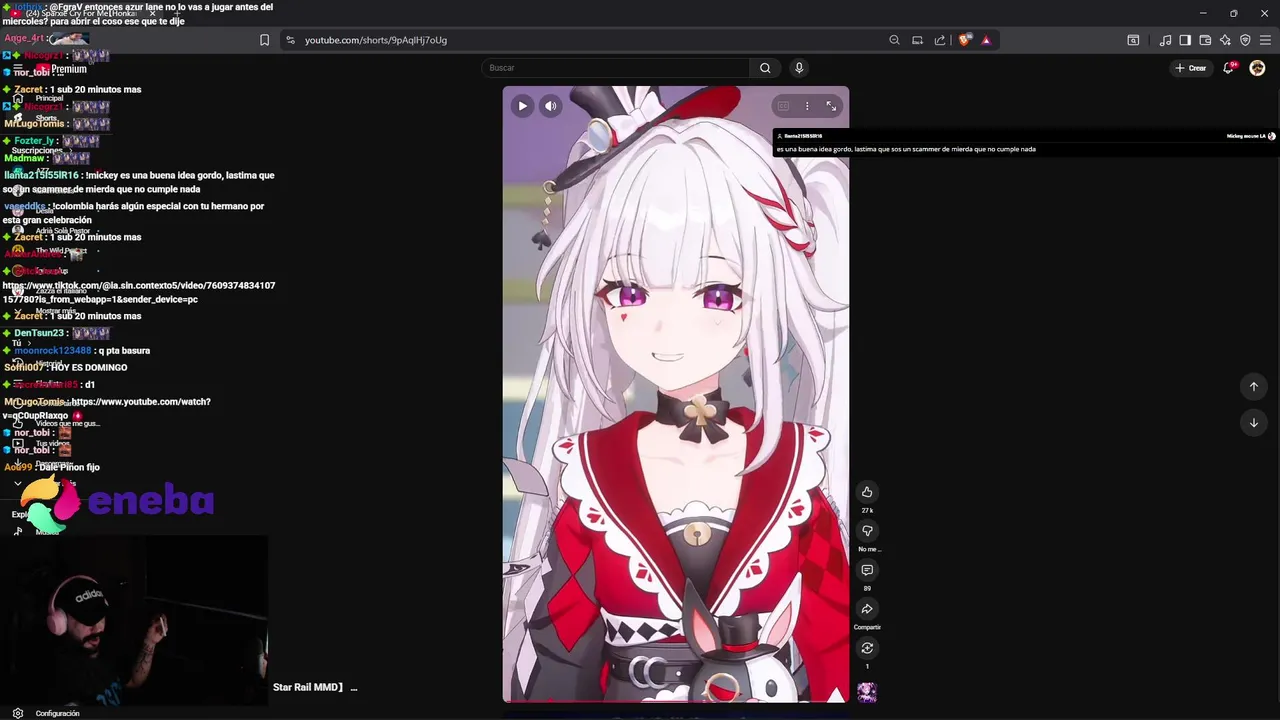
Task: Click the Buscar search field
Action: coord(615,68)
